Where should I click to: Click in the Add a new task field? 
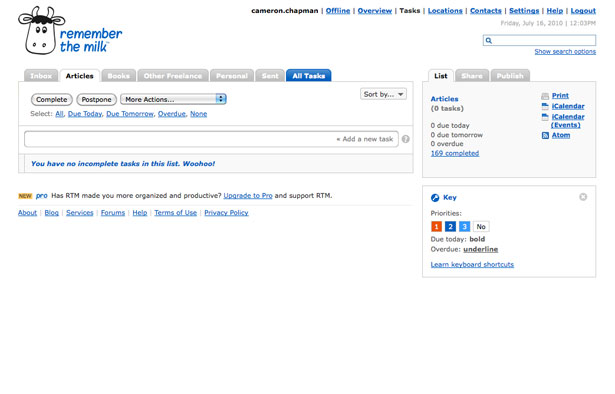click(211, 139)
